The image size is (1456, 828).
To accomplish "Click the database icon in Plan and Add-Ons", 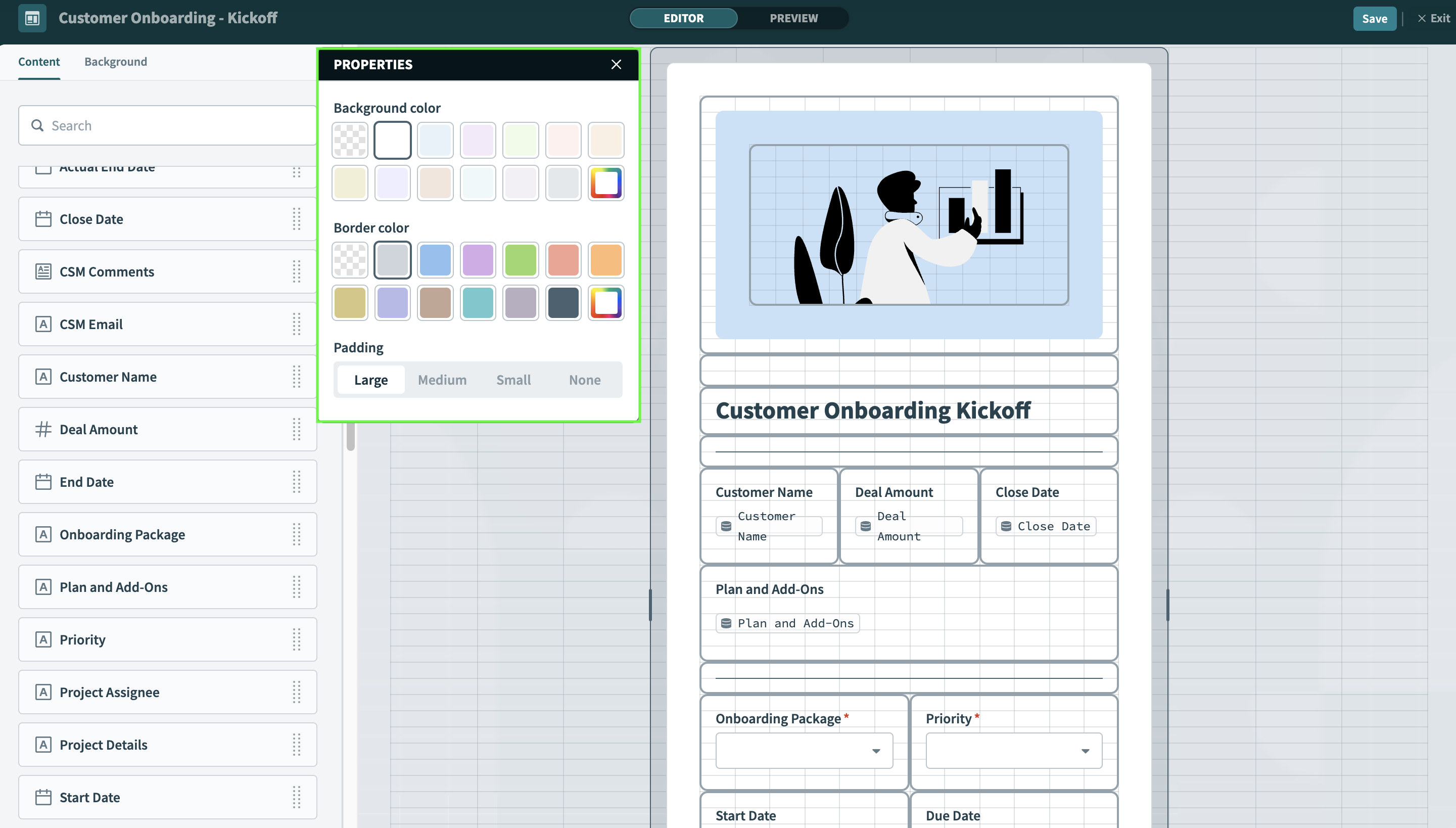I will coord(726,623).
